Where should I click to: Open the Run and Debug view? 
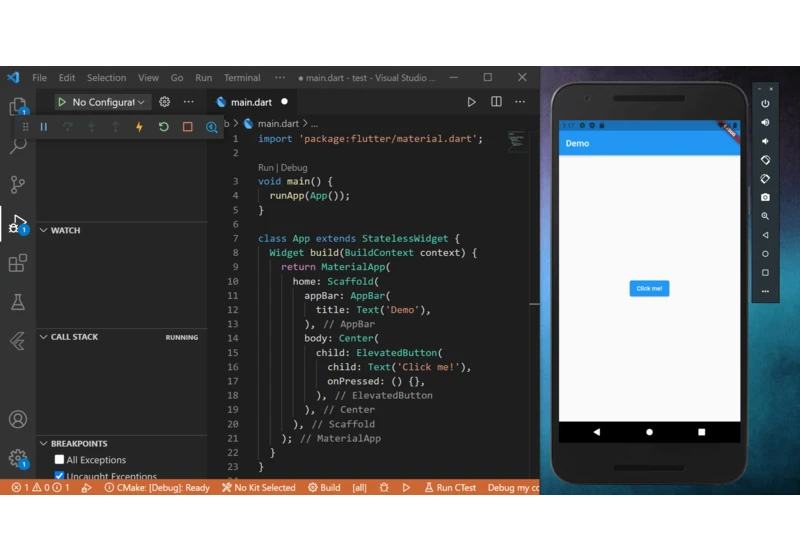coord(18,224)
